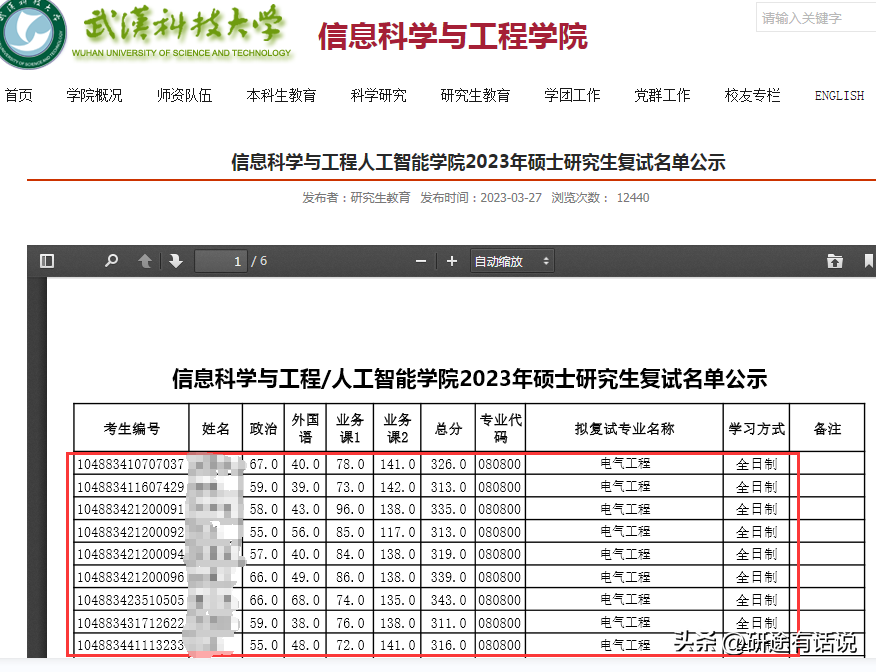Image resolution: width=876 pixels, height=672 pixels.
Task: Click total score 311.0
Action: click(x=448, y=623)
